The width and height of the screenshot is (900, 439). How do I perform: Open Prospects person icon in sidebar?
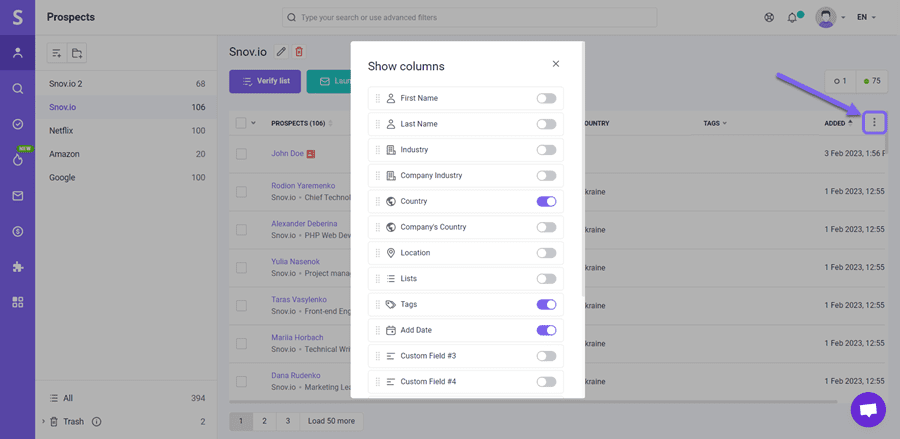coord(18,53)
